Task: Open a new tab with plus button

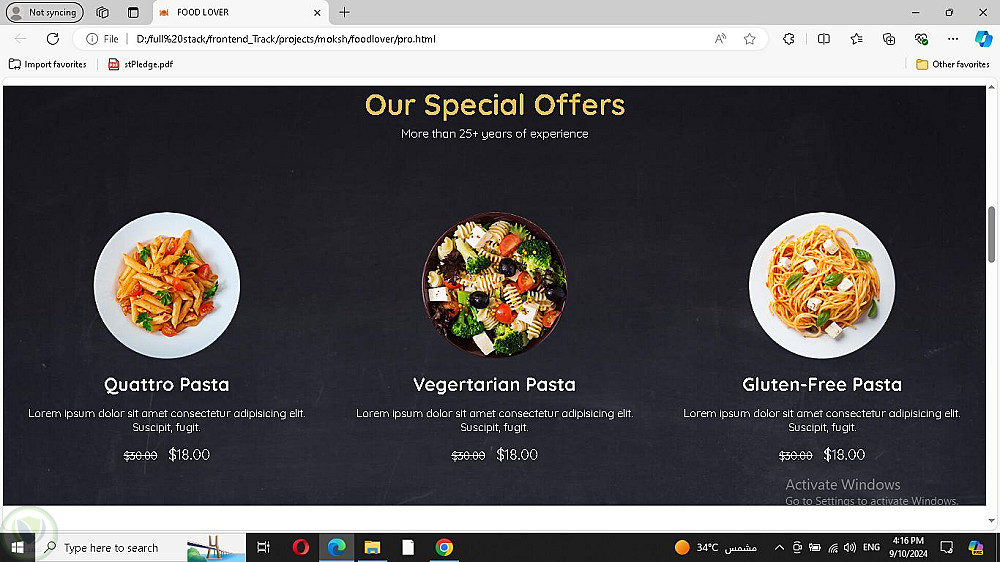Action: click(344, 12)
